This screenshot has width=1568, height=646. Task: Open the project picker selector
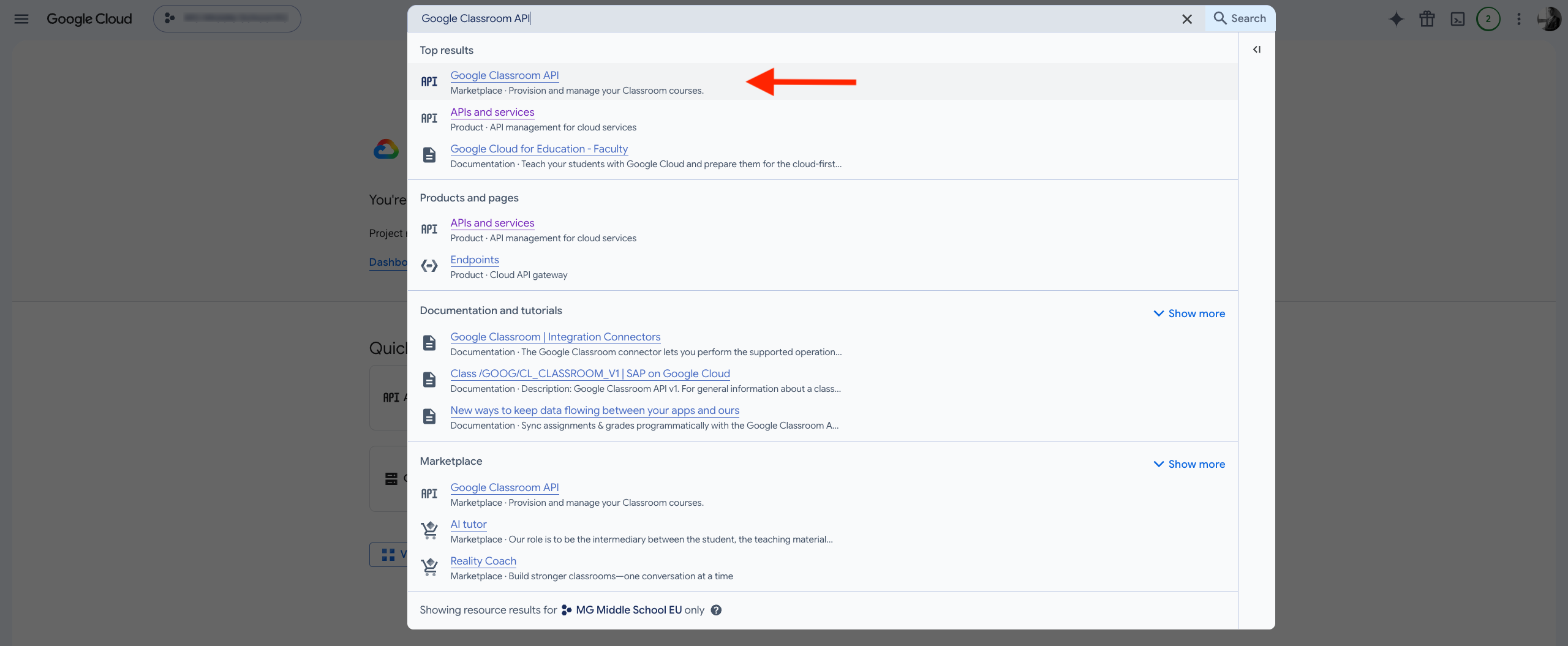tap(227, 18)
